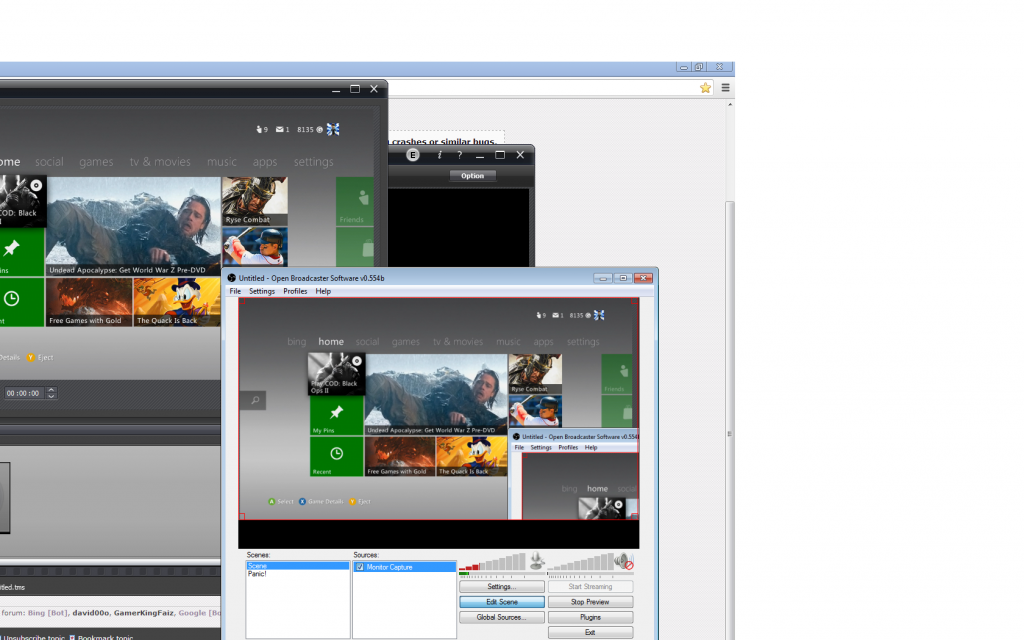Click the circled E icon in capture window
Image resolution: width=1024 pixels, height=640 pixels.
(x=413, y=155)
